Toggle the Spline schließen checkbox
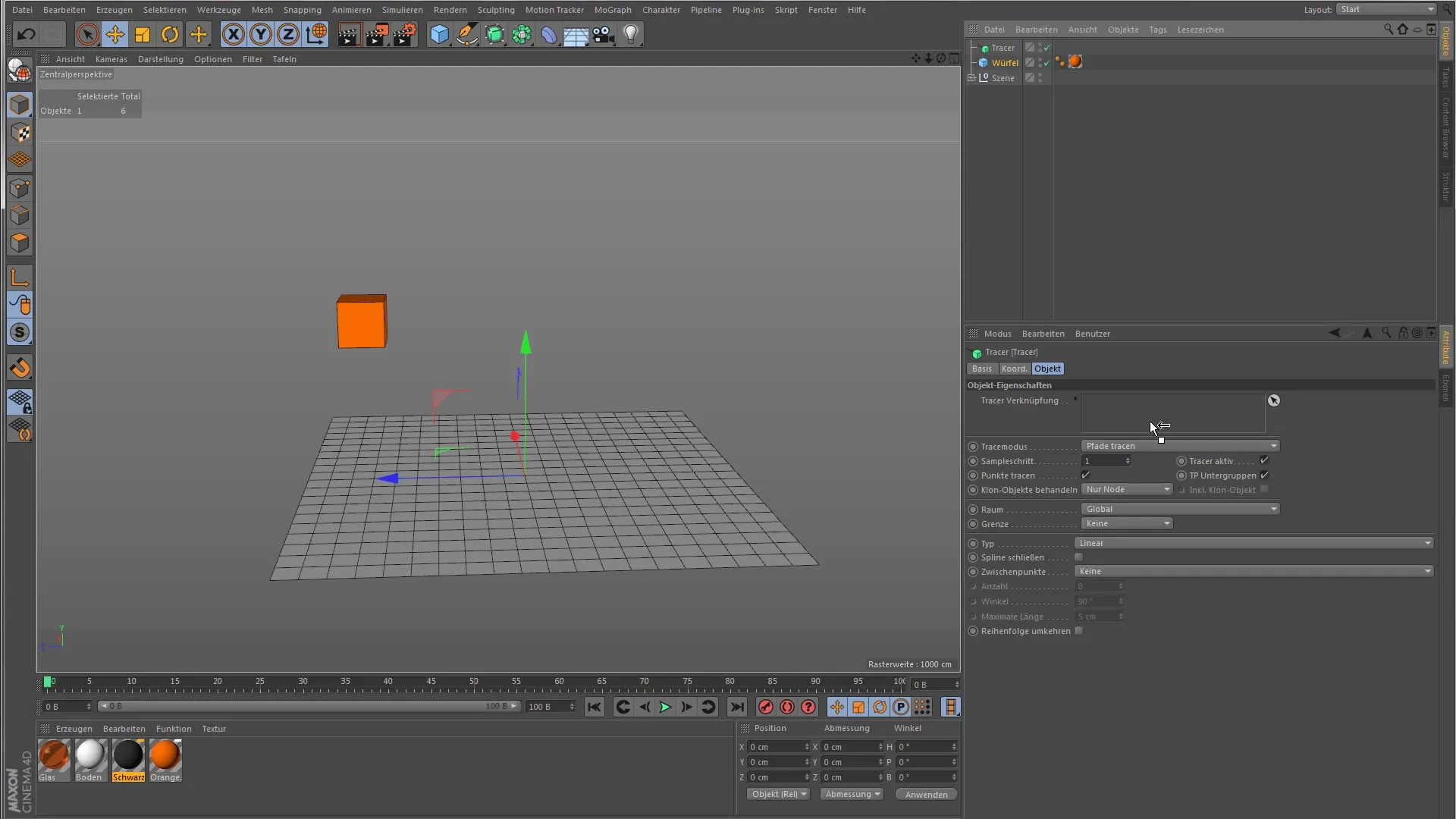The image size is (1456, 819). click(1079, 557)
